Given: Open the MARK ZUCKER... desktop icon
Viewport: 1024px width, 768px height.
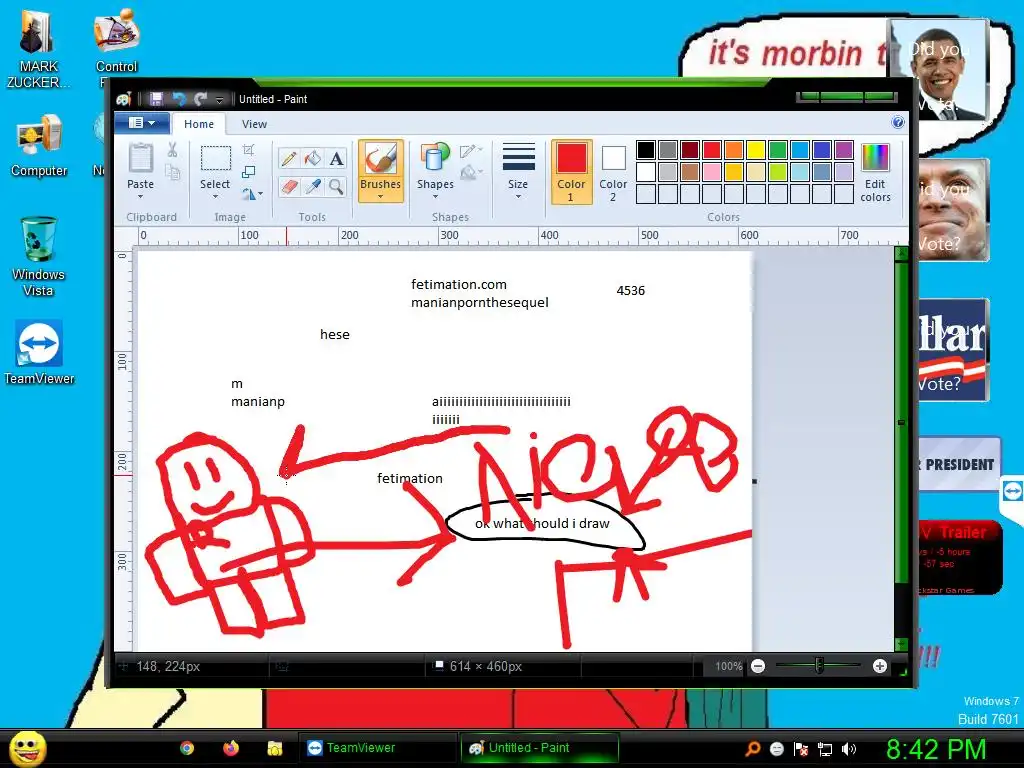Looking at the screenshot, I should 38,48.
